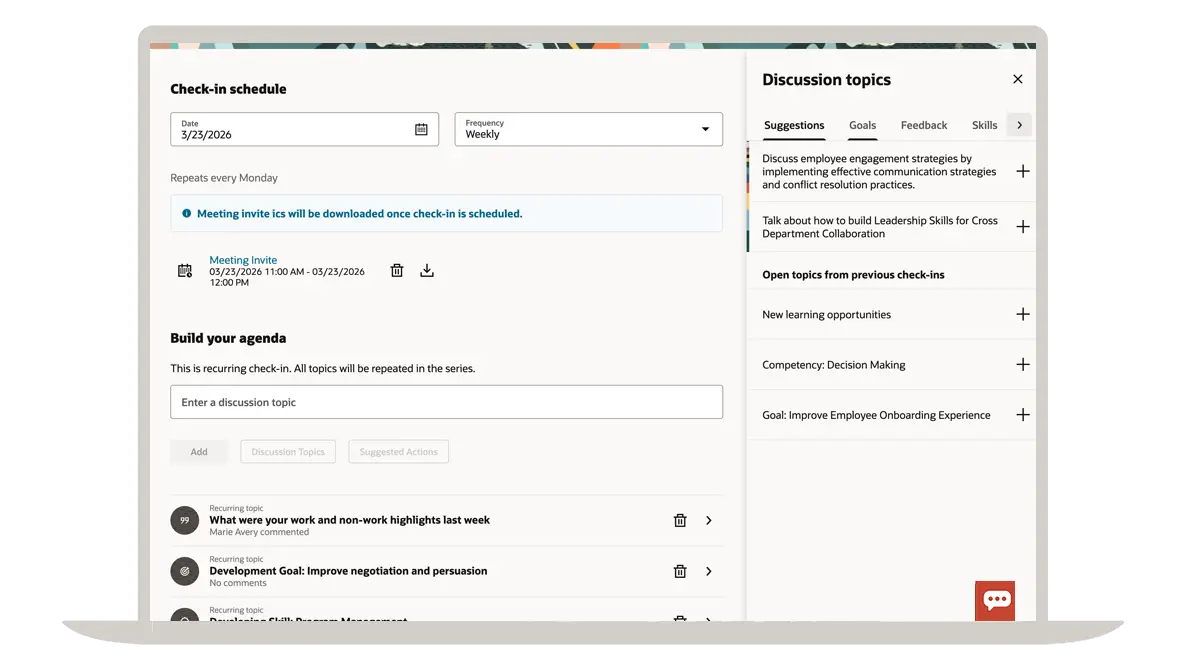Screen dimensions: 1187x670
Task: Focus the Enter a discussion topic field
Action: click(446, 402)
